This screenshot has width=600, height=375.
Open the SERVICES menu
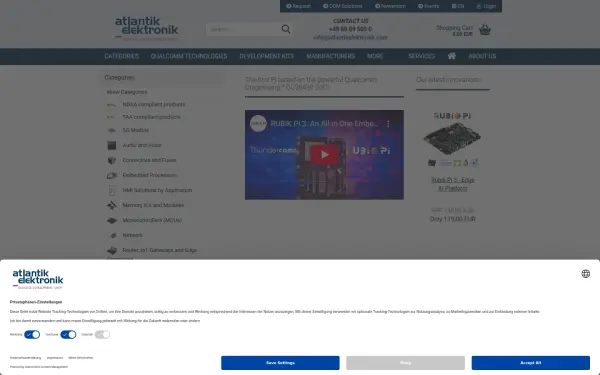[421, 56]
